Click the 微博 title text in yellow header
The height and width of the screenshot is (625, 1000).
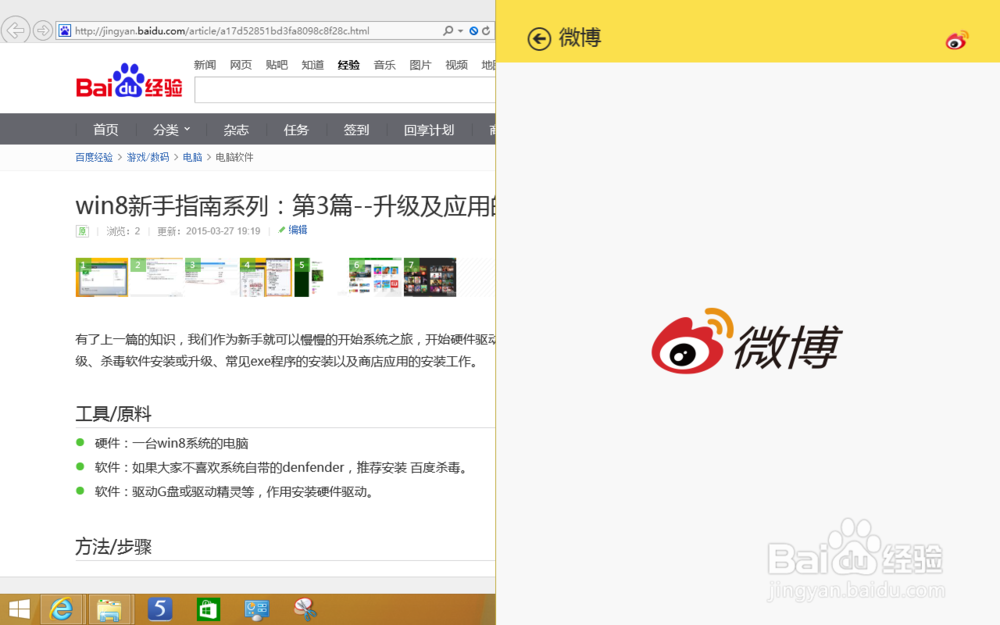580,38
